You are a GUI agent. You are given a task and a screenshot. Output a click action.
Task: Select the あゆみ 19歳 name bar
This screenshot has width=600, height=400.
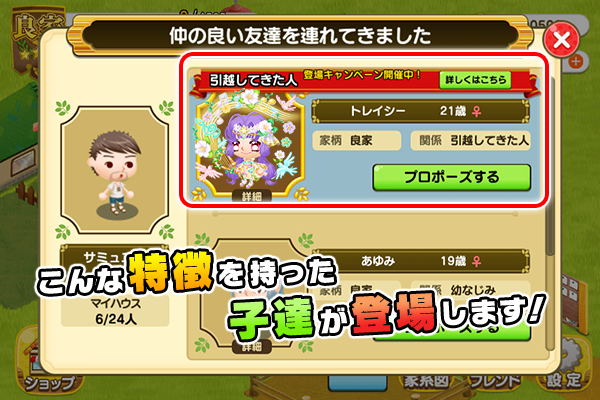point(421,261)
